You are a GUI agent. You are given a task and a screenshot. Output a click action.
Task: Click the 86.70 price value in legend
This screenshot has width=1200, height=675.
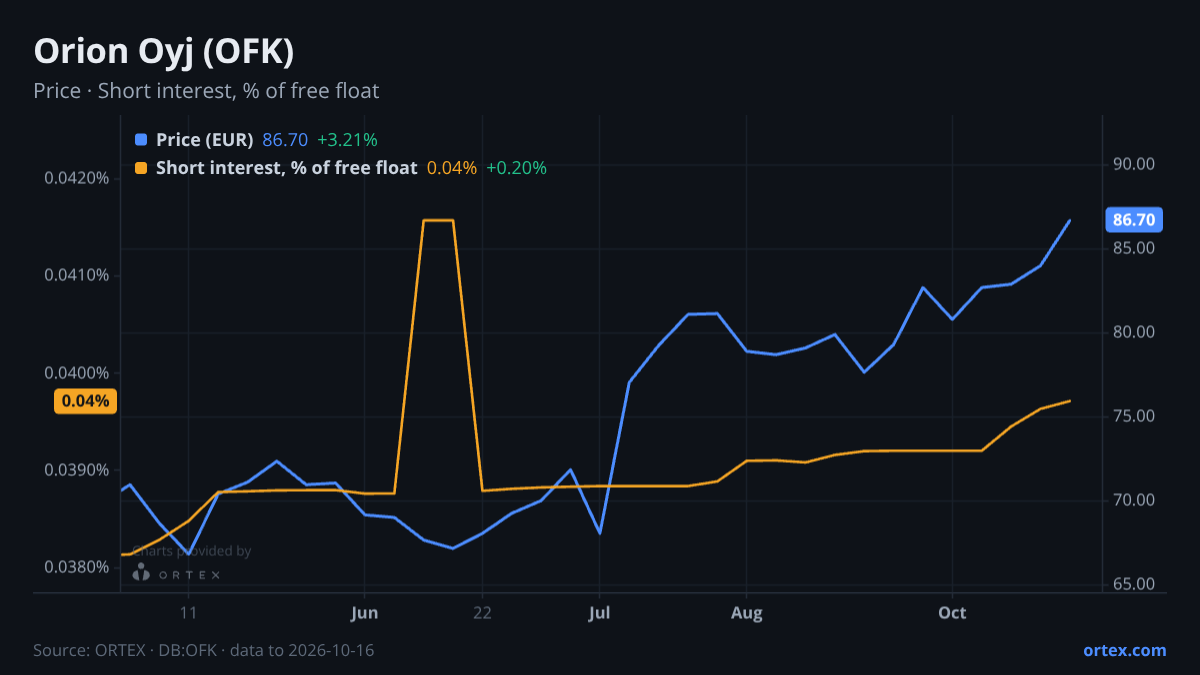(285, 140)
